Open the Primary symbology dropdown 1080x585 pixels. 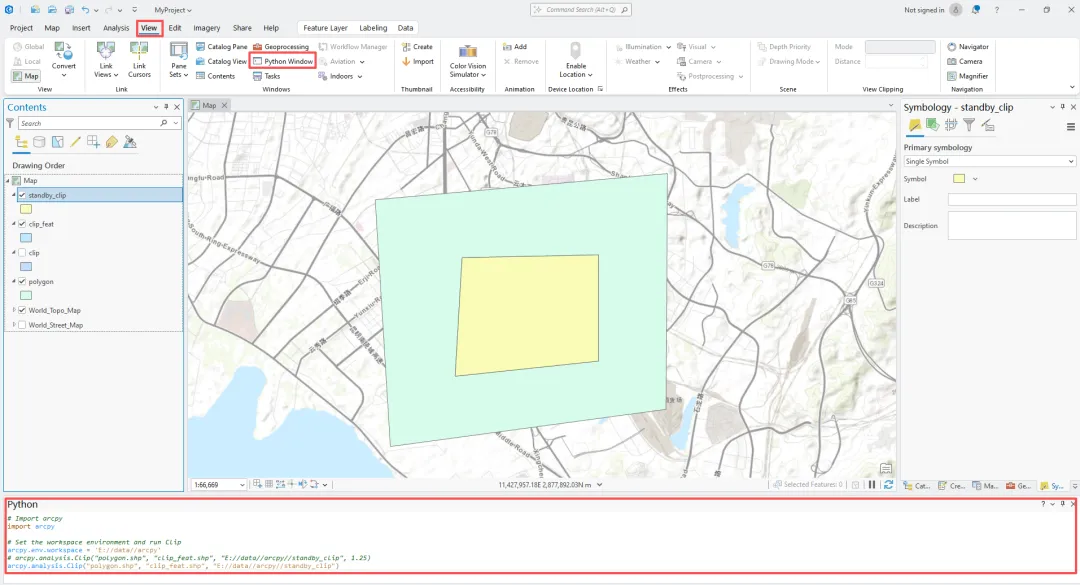(989, 161)
